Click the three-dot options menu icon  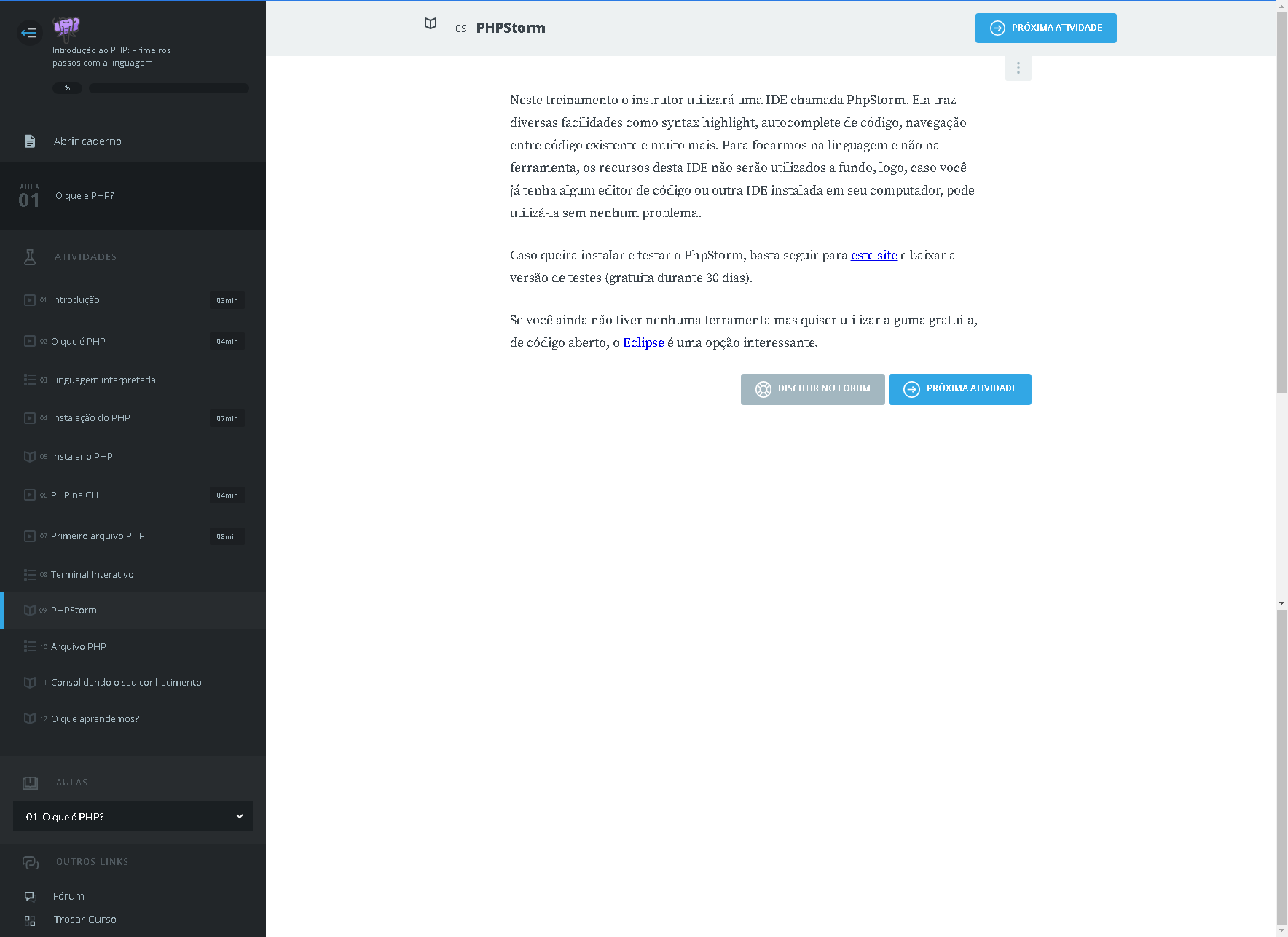(x=1018, y=68)
